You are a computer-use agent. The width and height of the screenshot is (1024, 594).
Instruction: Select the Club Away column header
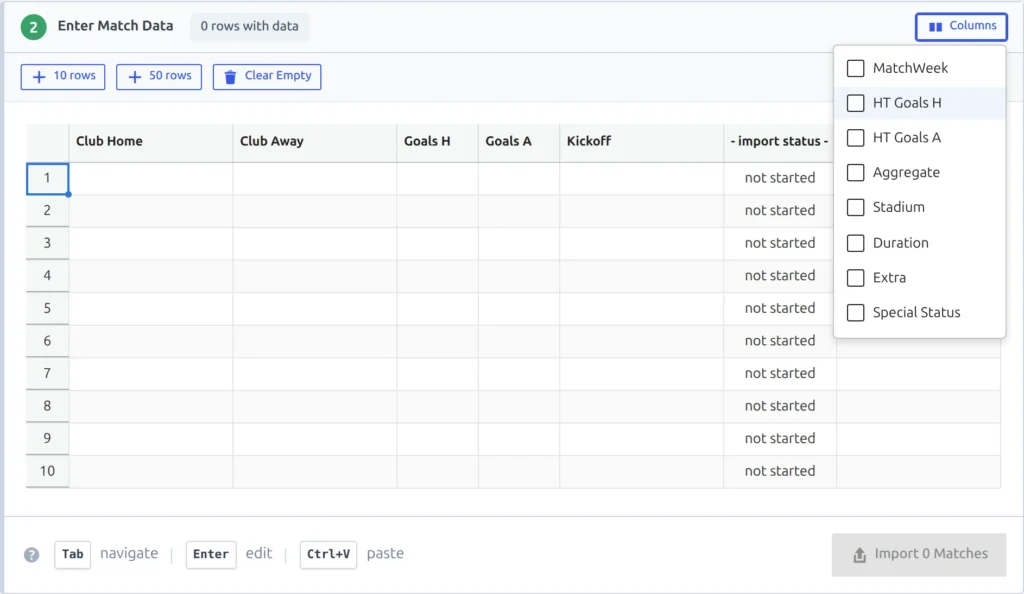(315, 142)
